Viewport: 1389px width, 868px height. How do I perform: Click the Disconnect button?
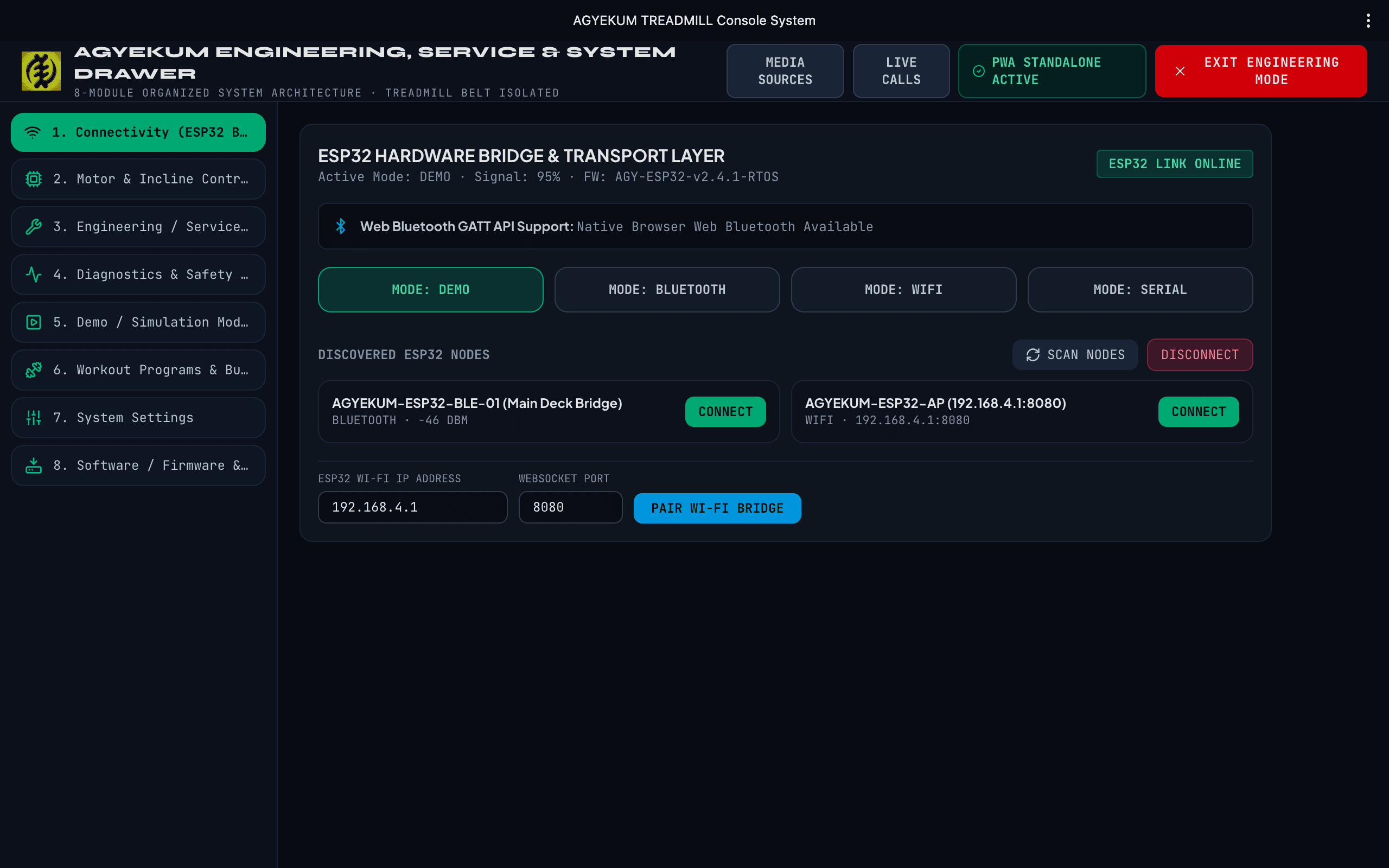[1200, 355]
